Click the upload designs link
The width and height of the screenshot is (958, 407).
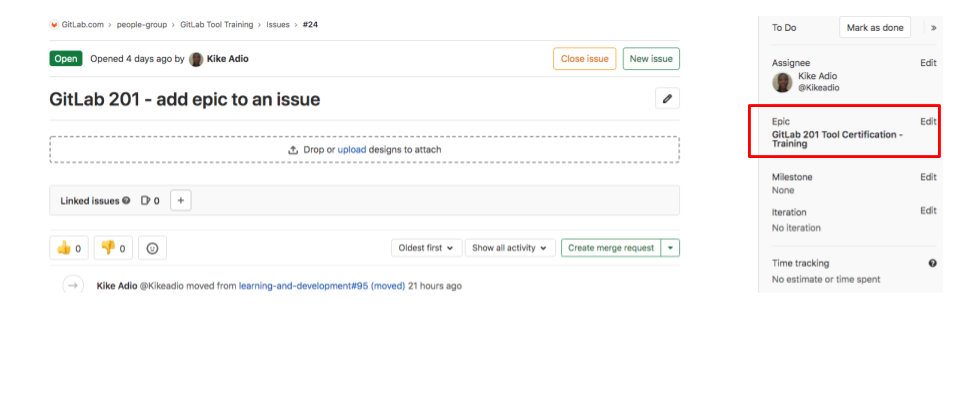pos(351,150)
